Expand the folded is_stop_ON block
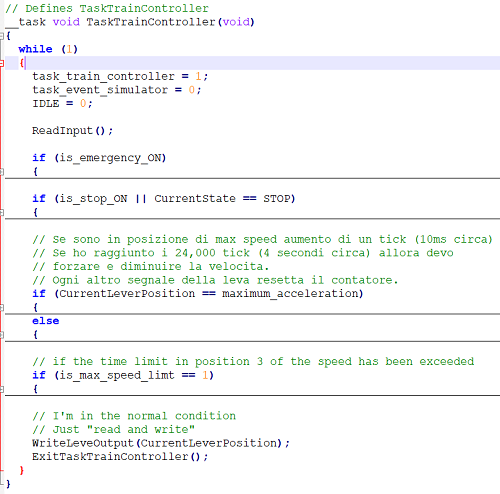Screen dimensions: 500x494 pos(2,212)
